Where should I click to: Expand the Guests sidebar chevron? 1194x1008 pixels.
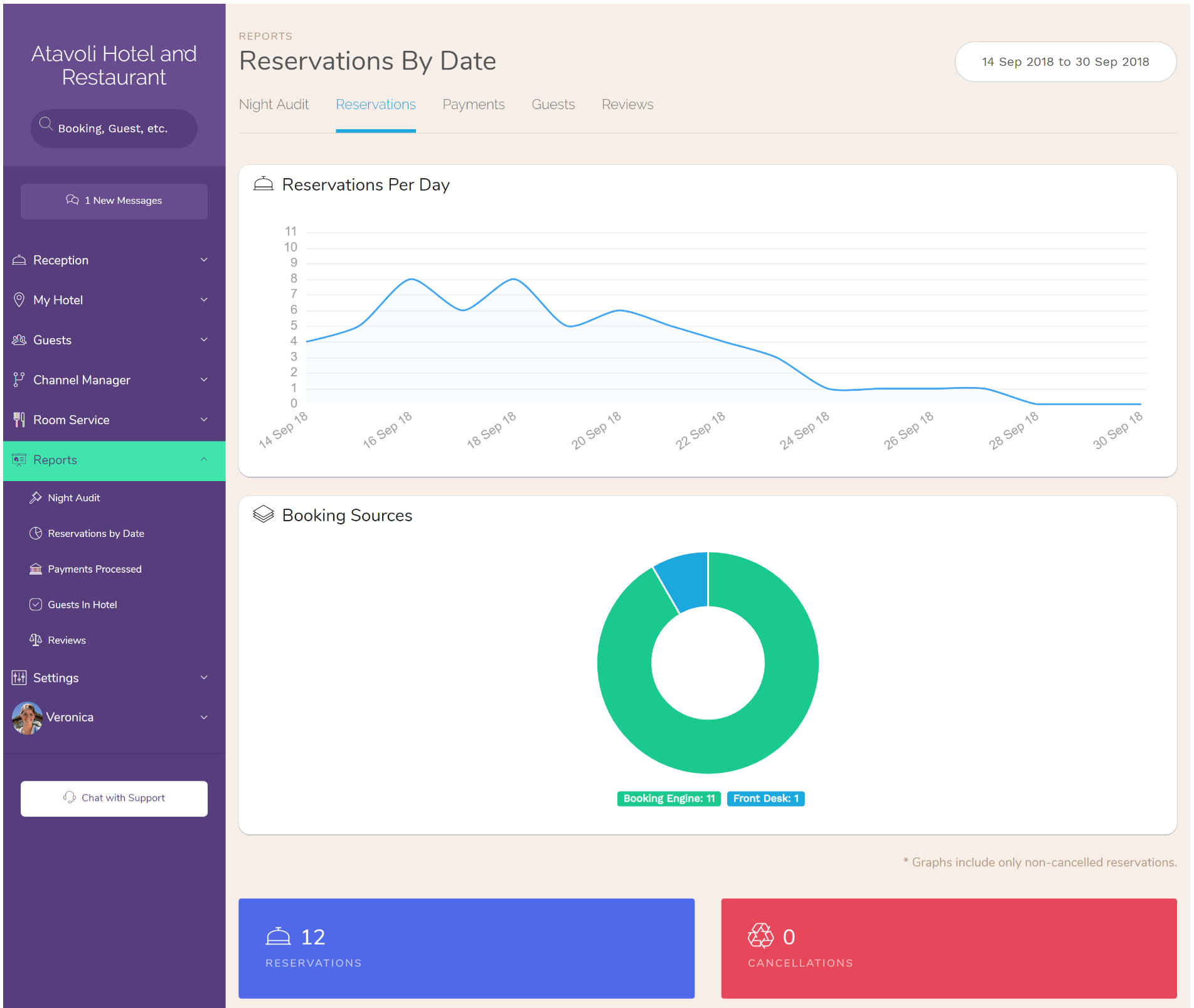[x=204, y=340]
